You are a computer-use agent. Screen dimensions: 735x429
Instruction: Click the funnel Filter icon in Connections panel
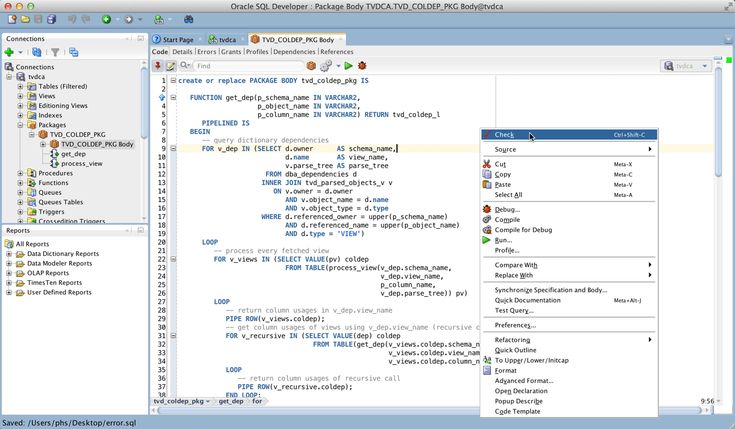click(x=55, y=52)
